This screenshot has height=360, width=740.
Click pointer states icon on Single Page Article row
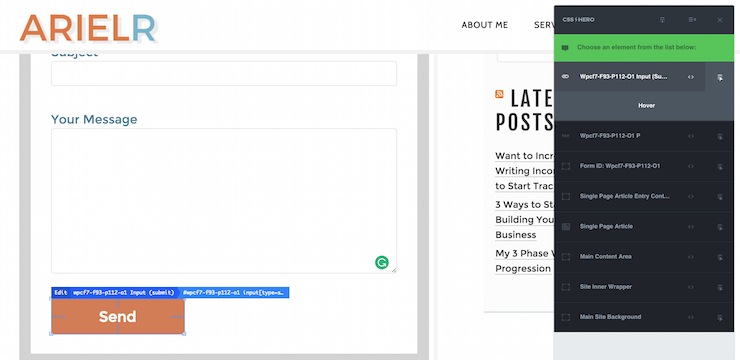pyautogui.click(x=720, y=227)
